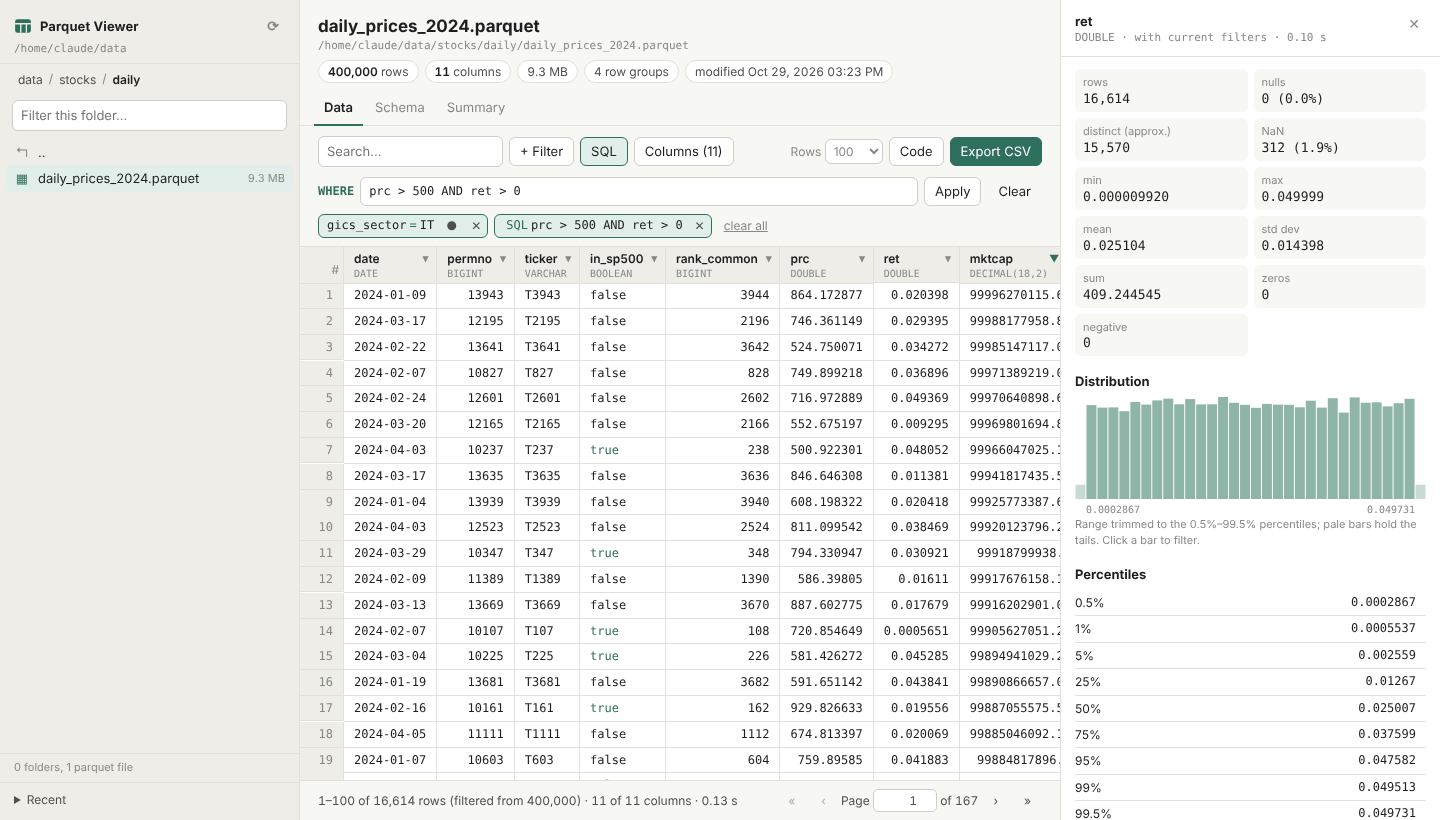1440x820 pixels.
Task: Click the Code button
Action: click(916, 152)
